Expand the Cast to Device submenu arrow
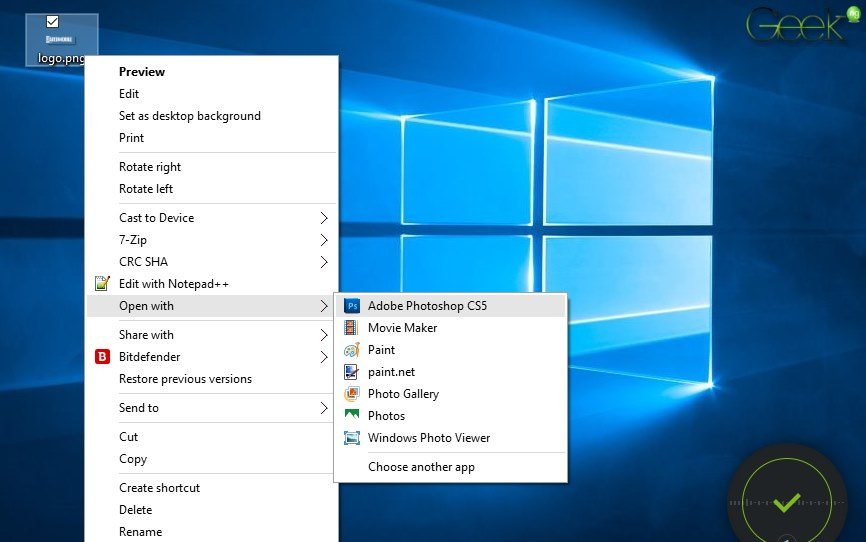 (x=324, y=218)
